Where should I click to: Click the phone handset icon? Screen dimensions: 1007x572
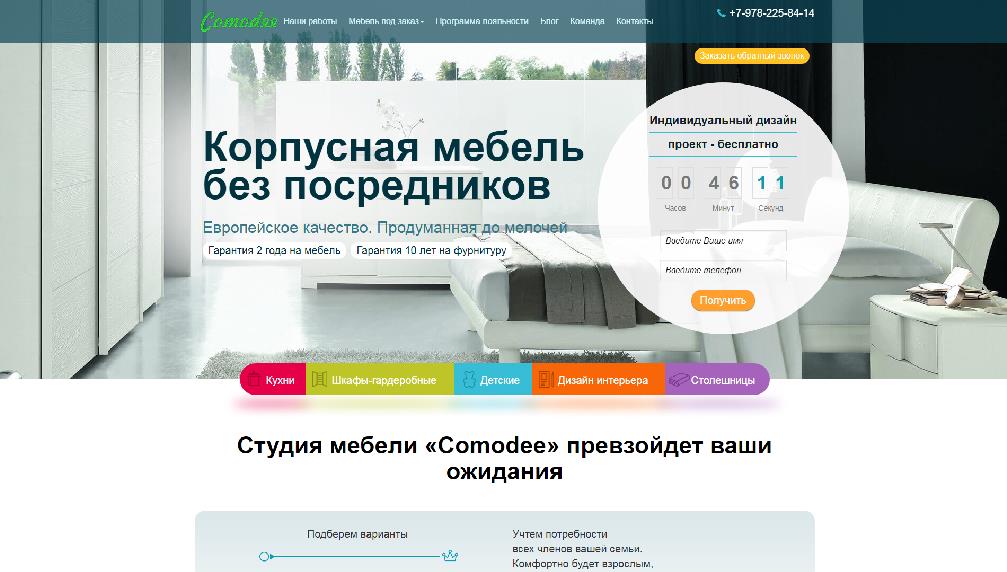[x=721, y=13]
